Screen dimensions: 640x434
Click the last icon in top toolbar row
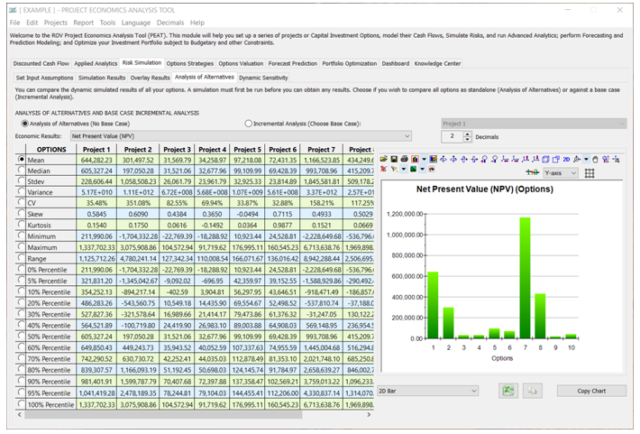point(616,159)
